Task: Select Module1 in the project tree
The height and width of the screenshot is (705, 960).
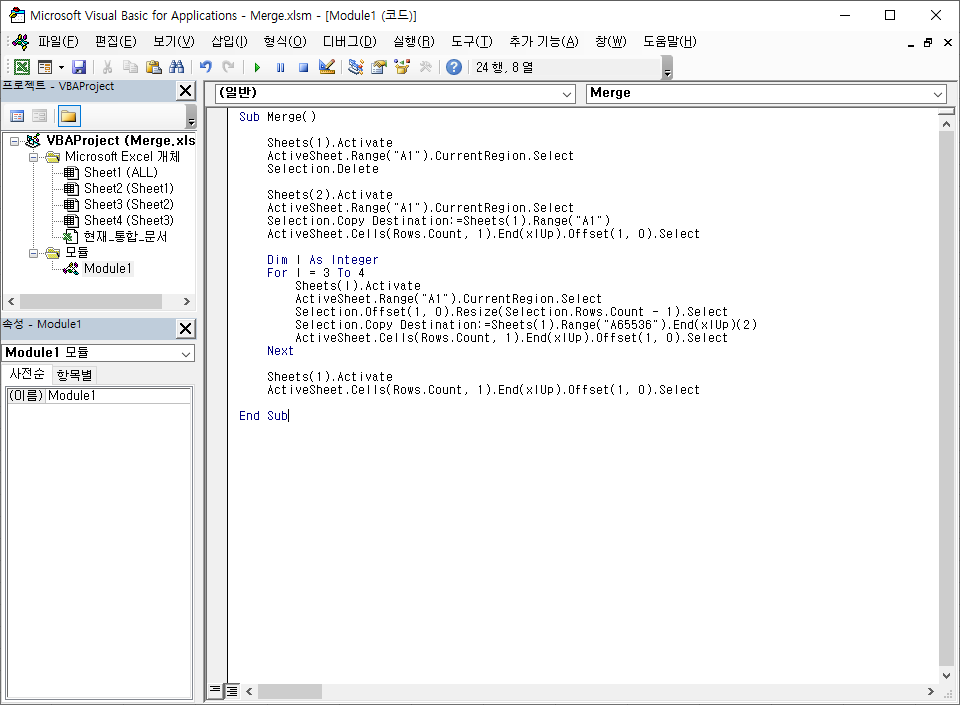Action: [x=108, y=268]
